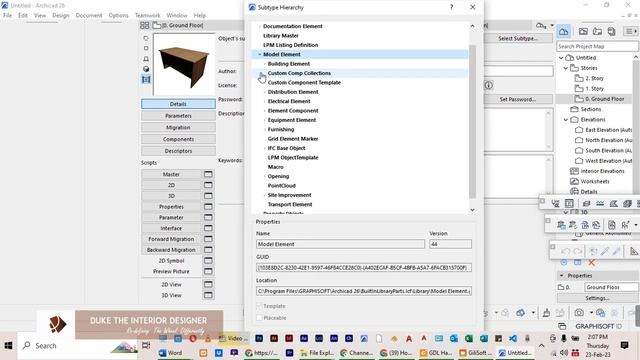
Task: Click the Details button
Action: [x=178, y=104]
